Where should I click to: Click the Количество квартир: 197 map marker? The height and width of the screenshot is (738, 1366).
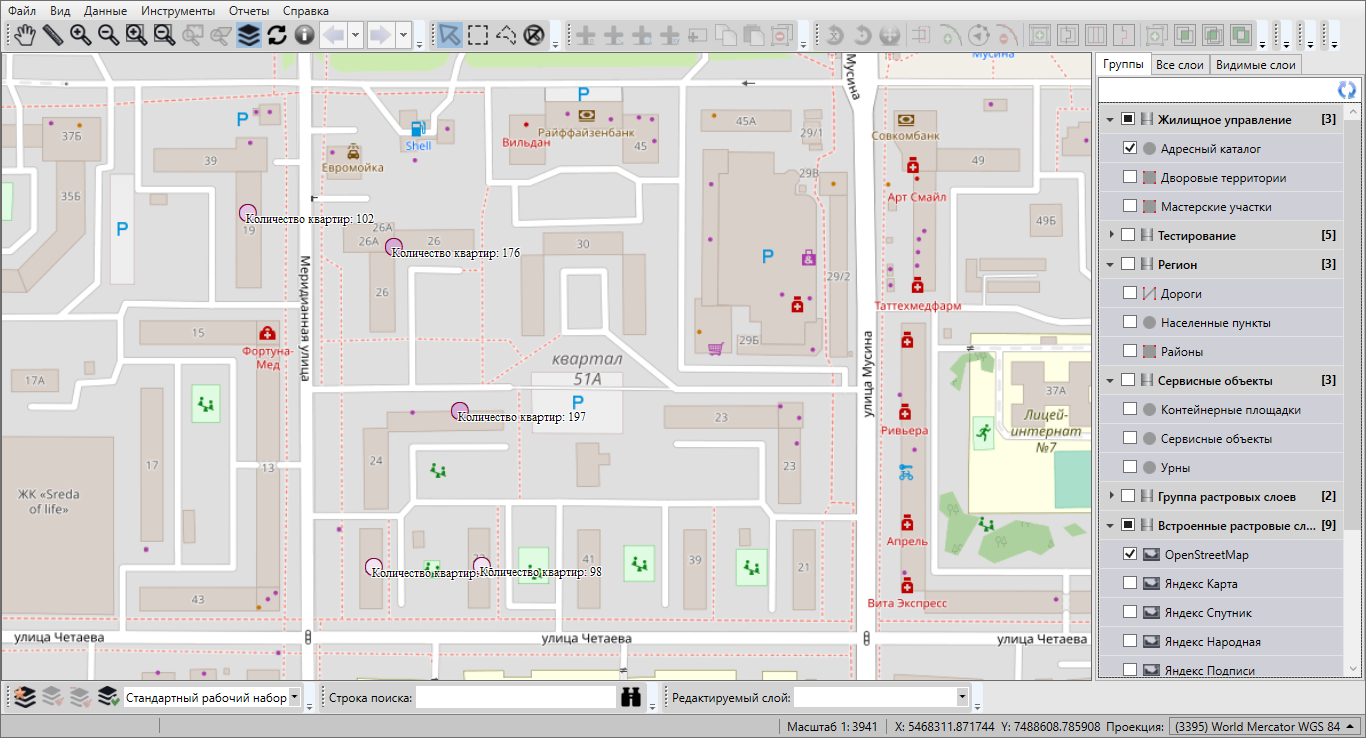click(x=460, y=410)
